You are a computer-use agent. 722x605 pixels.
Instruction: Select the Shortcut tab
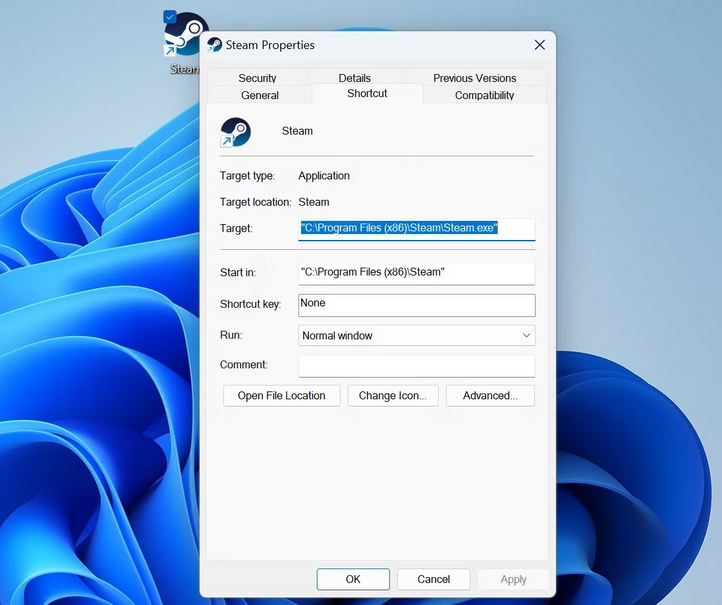pyautogui.click(x=367, y=93)
